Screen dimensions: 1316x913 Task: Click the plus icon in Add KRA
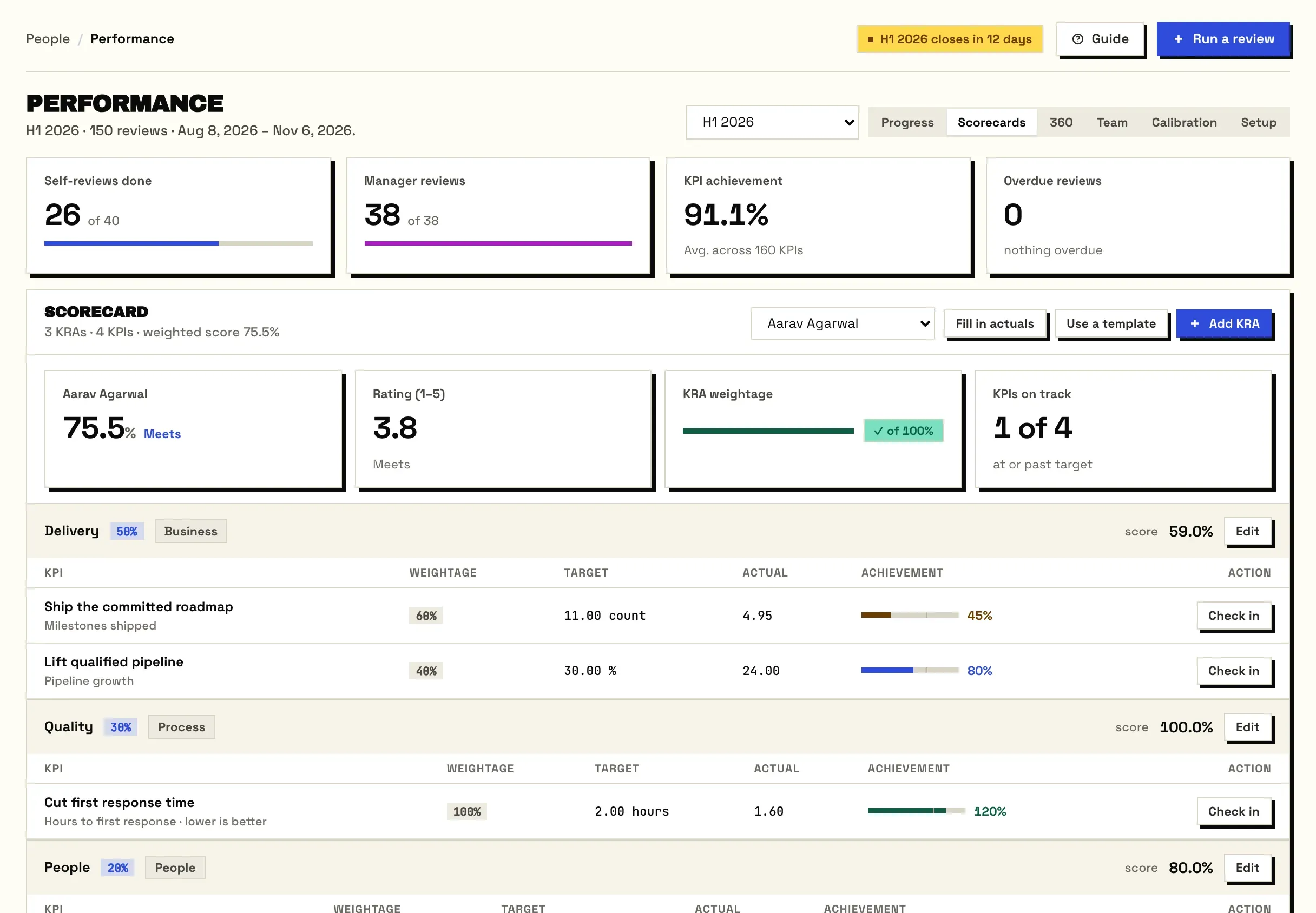tap(1195, 324)
